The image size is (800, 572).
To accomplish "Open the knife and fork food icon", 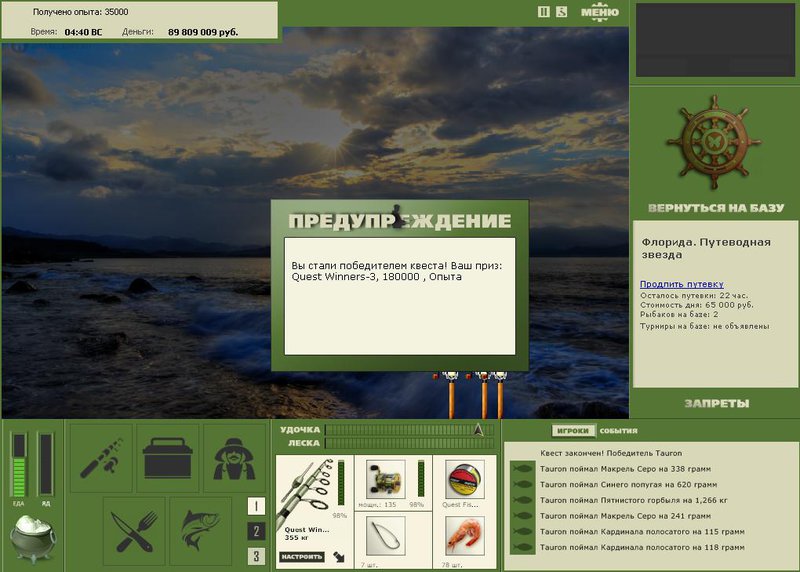I will click(134, 531).
